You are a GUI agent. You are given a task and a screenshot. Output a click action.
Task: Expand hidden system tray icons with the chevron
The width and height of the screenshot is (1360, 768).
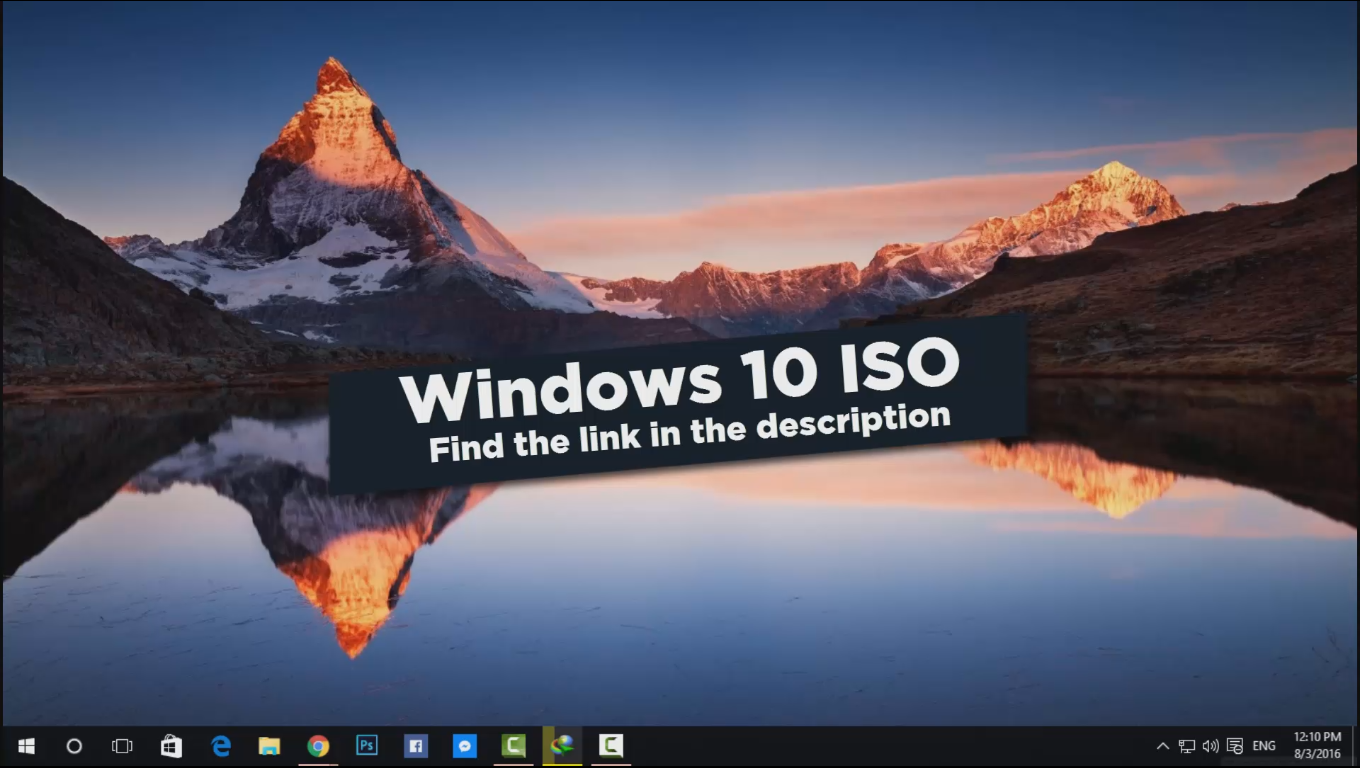pos(1162,745)
